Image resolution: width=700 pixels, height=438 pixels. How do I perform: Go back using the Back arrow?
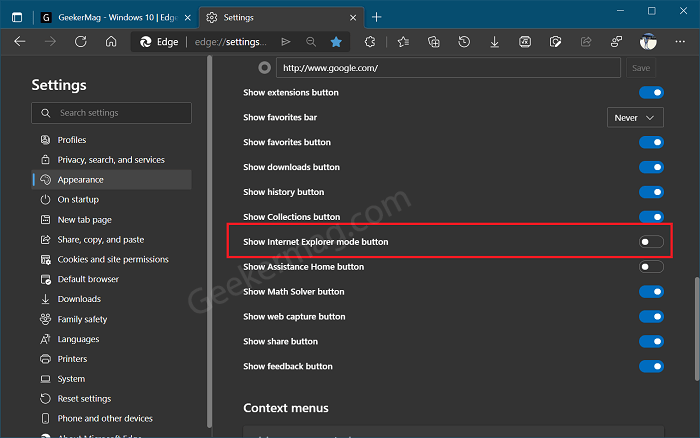tap(20, 42)
